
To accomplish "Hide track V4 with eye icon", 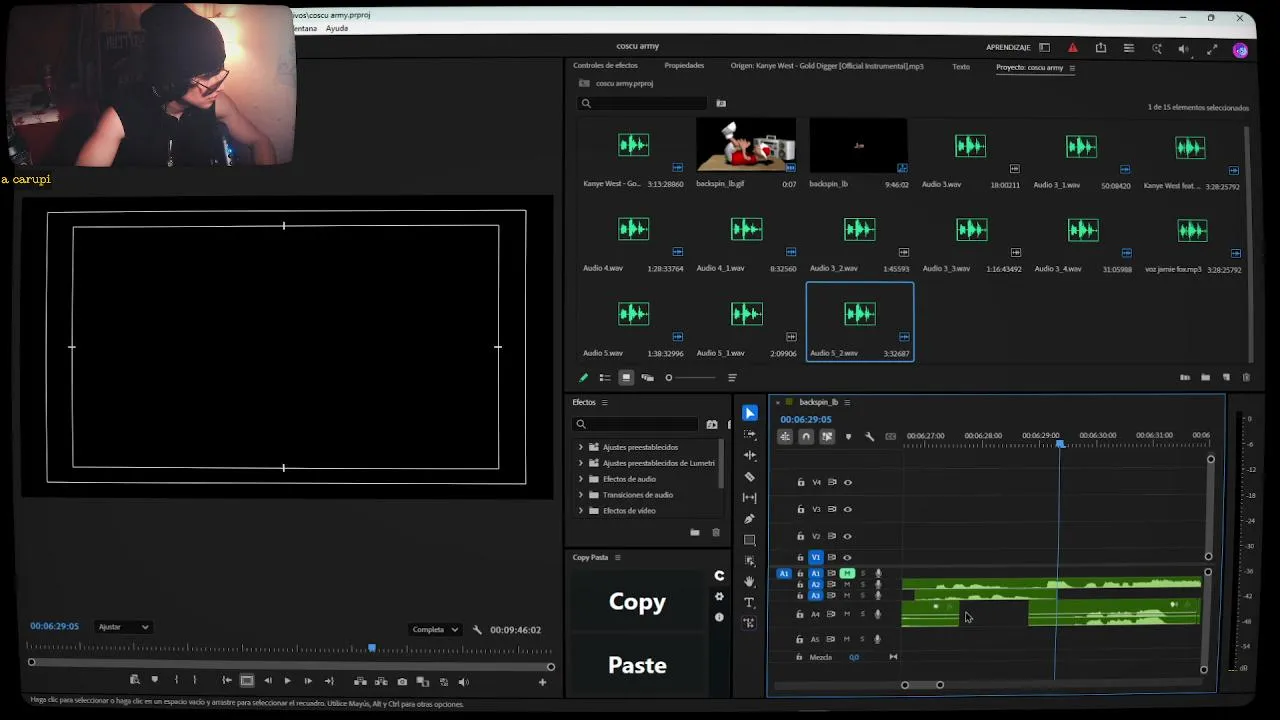I will click(848, 482).
